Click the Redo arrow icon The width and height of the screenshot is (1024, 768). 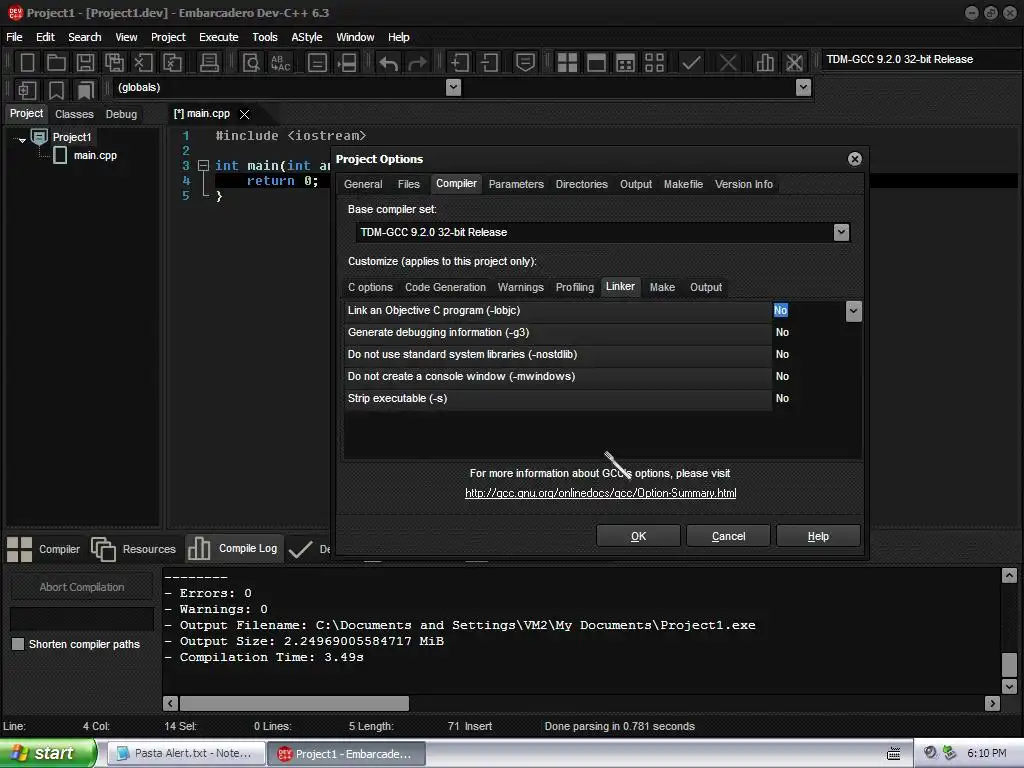pos(417,63)
